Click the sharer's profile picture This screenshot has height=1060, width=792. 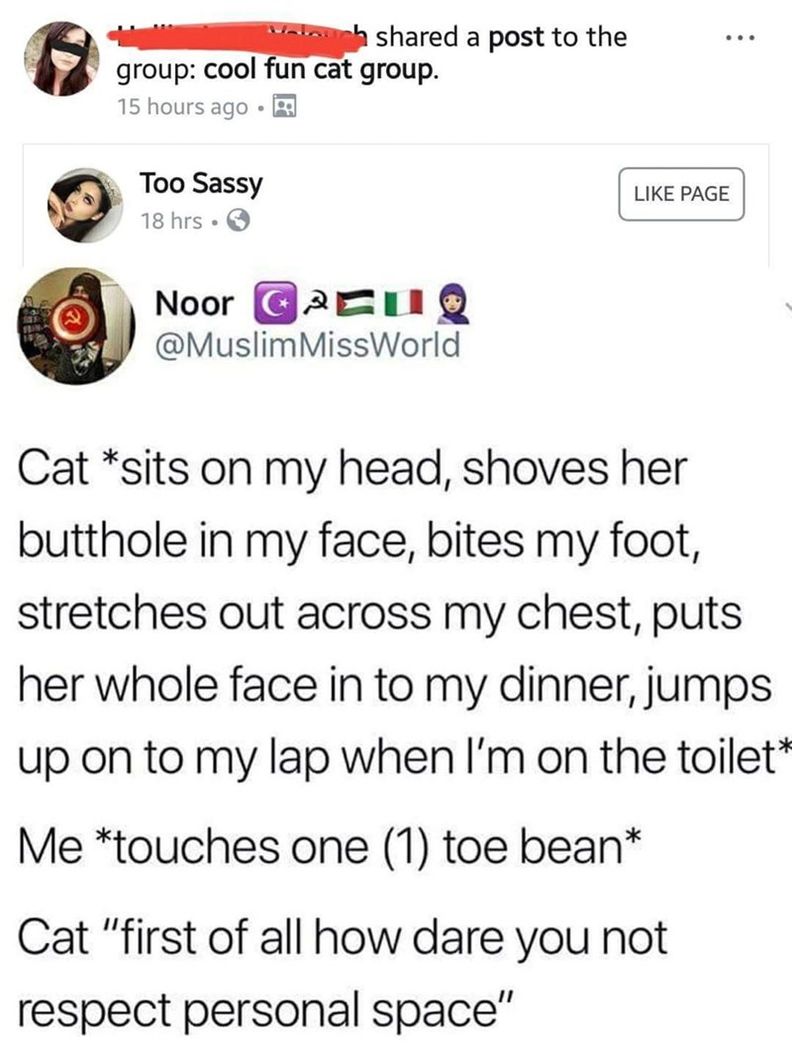point(61,59)
